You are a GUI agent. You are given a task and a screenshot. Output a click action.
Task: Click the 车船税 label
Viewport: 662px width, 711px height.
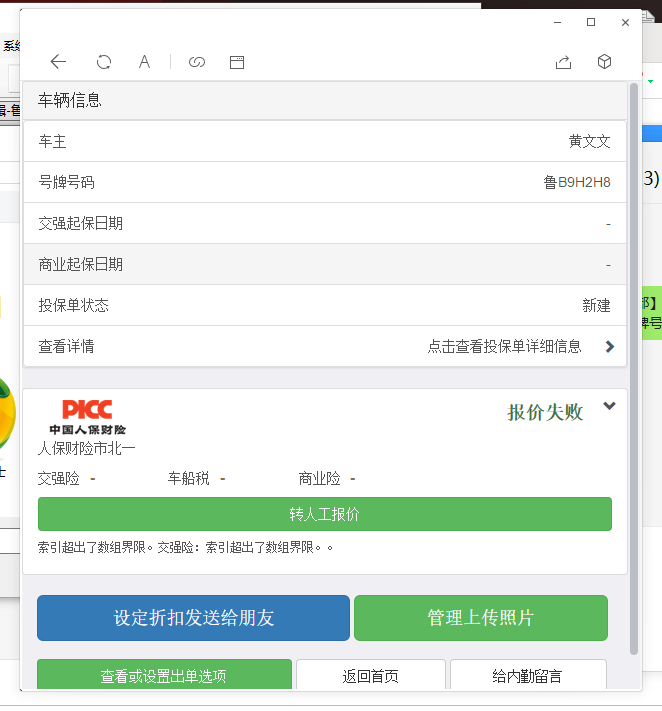[189, 478]
